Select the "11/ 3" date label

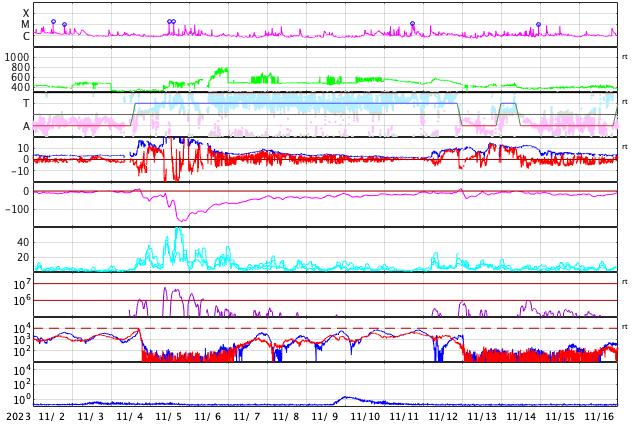coord(91,416)
